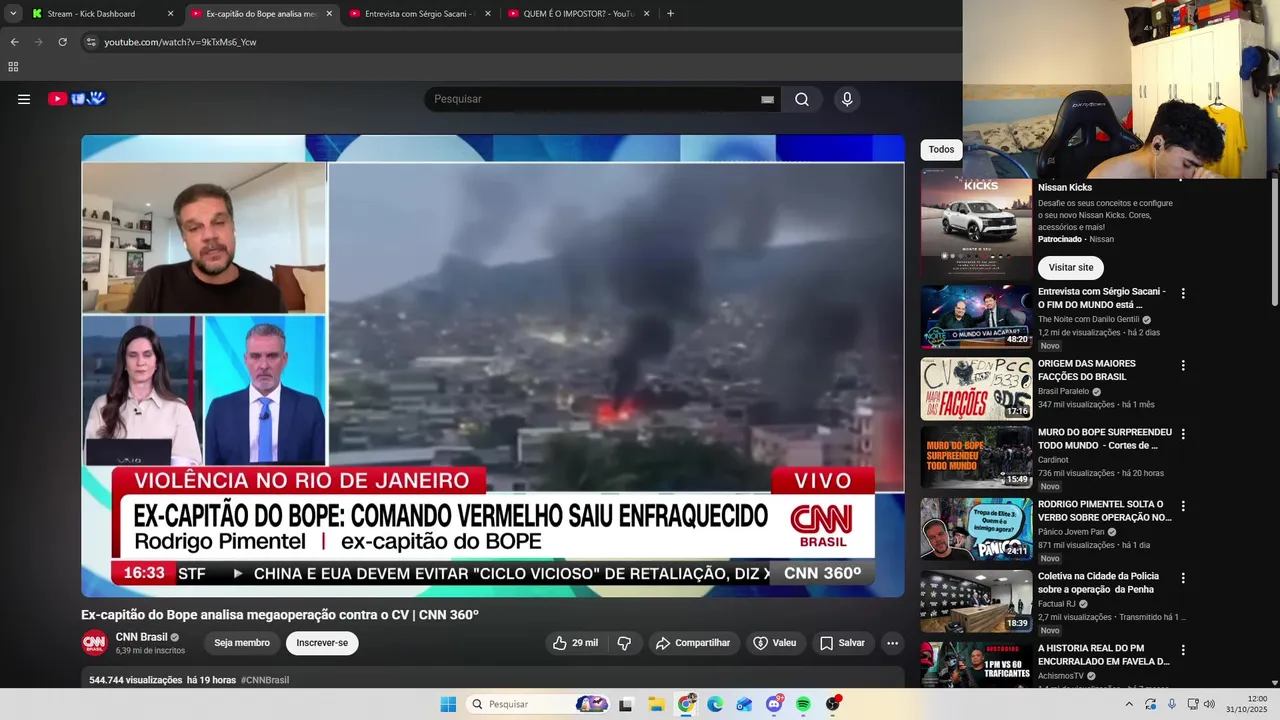Click the Seja membro button
The width and height of the screenshot is (1280, 720).
[x=242, y=643]
